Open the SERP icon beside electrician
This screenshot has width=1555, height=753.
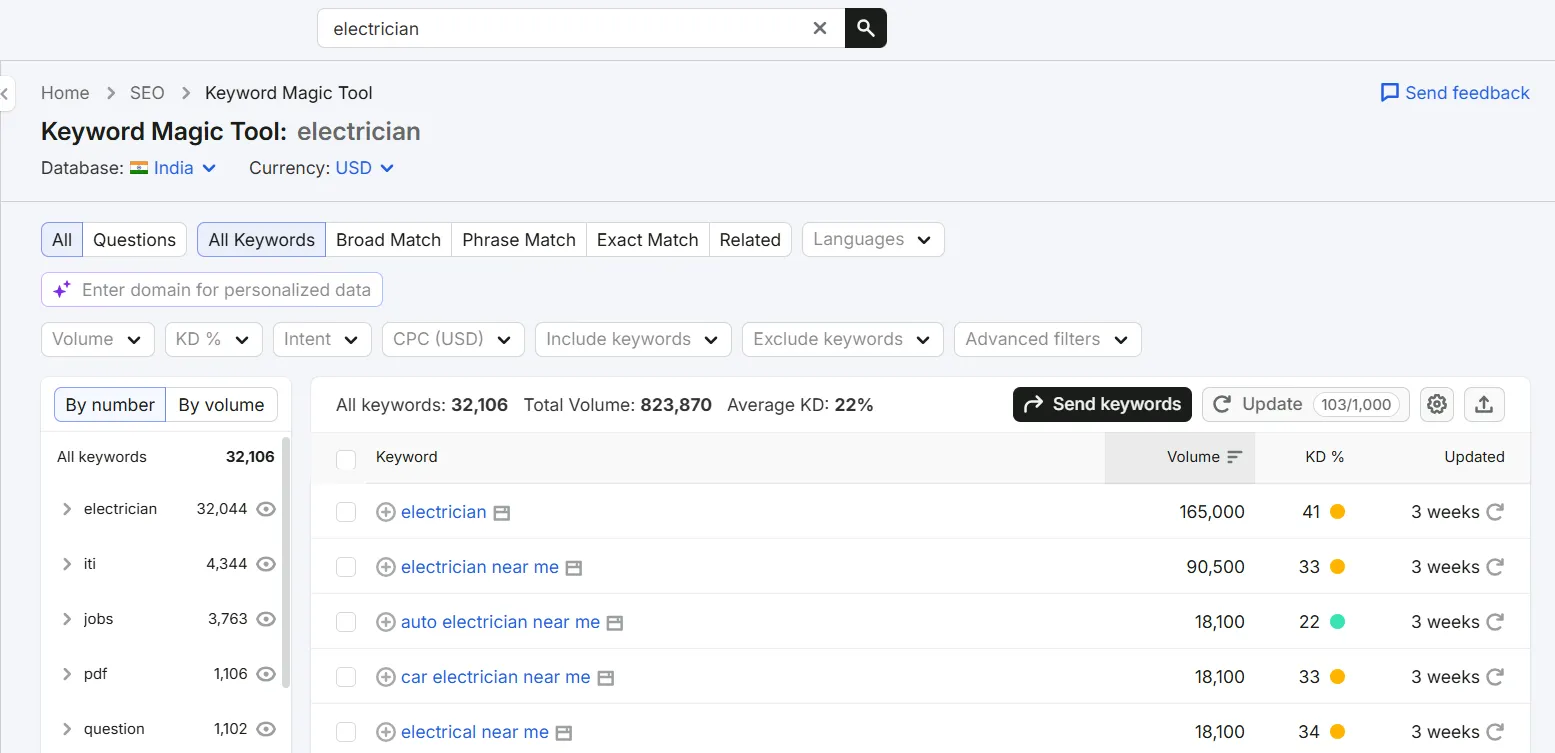(502, 513)
